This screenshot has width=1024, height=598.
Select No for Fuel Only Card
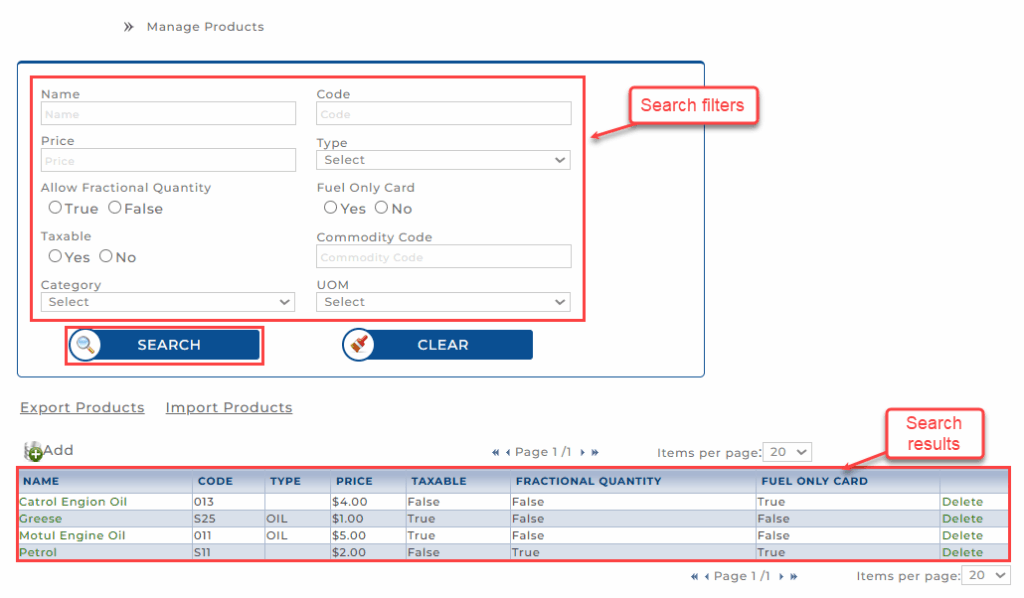(x=381, y=208)
